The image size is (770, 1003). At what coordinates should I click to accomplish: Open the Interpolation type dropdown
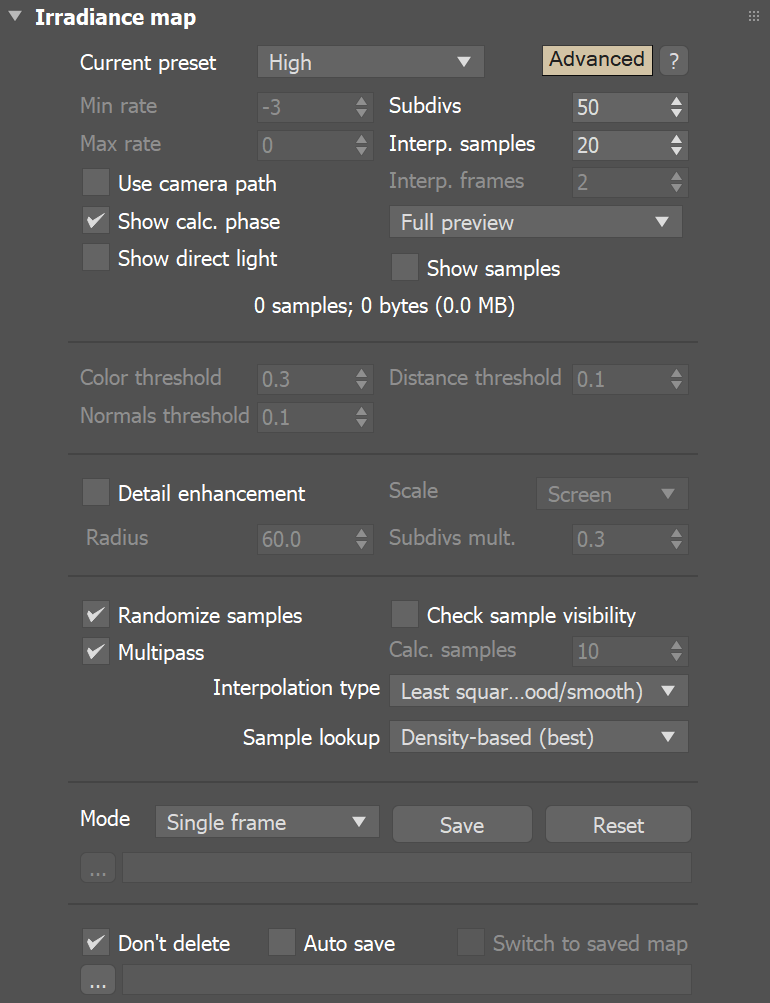(538, 690)
